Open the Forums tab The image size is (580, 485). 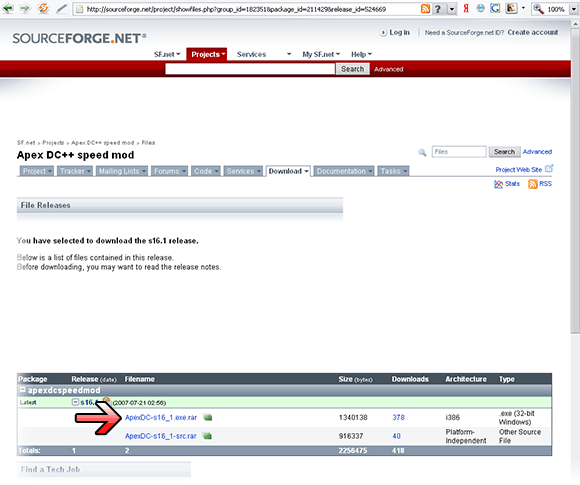[169, 171]
